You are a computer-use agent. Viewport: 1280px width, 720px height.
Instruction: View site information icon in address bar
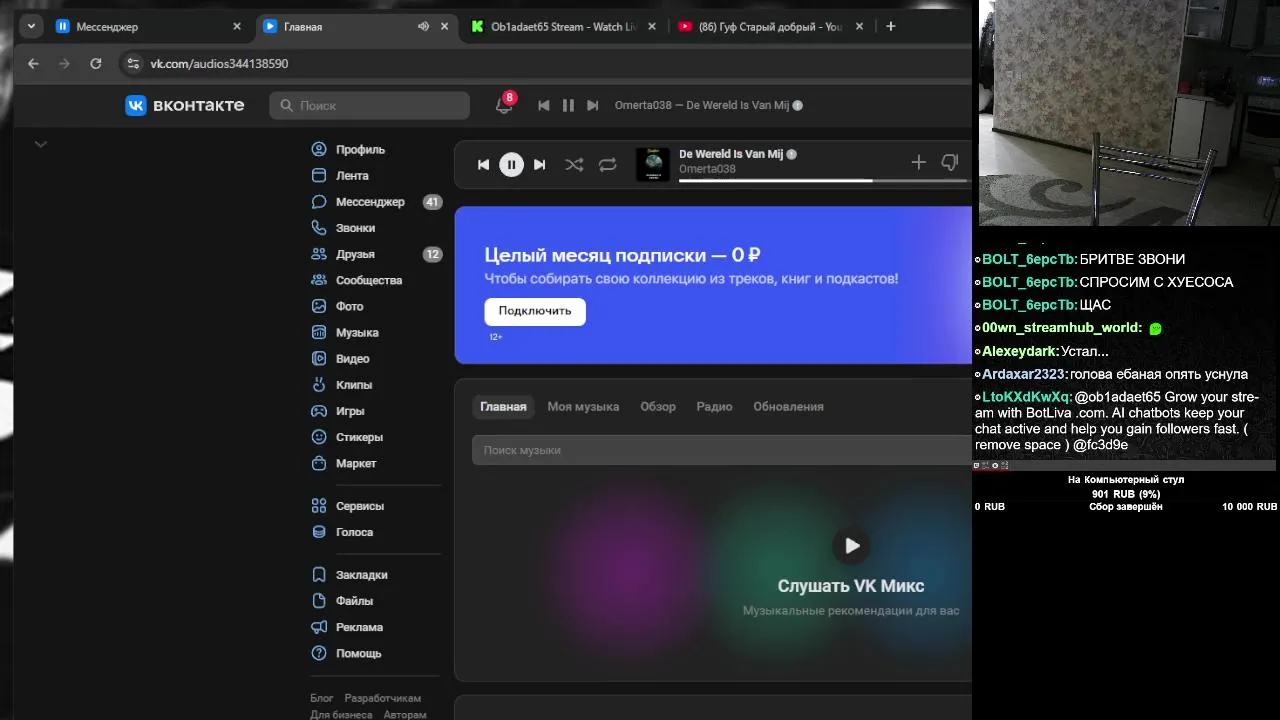(132, 63)
